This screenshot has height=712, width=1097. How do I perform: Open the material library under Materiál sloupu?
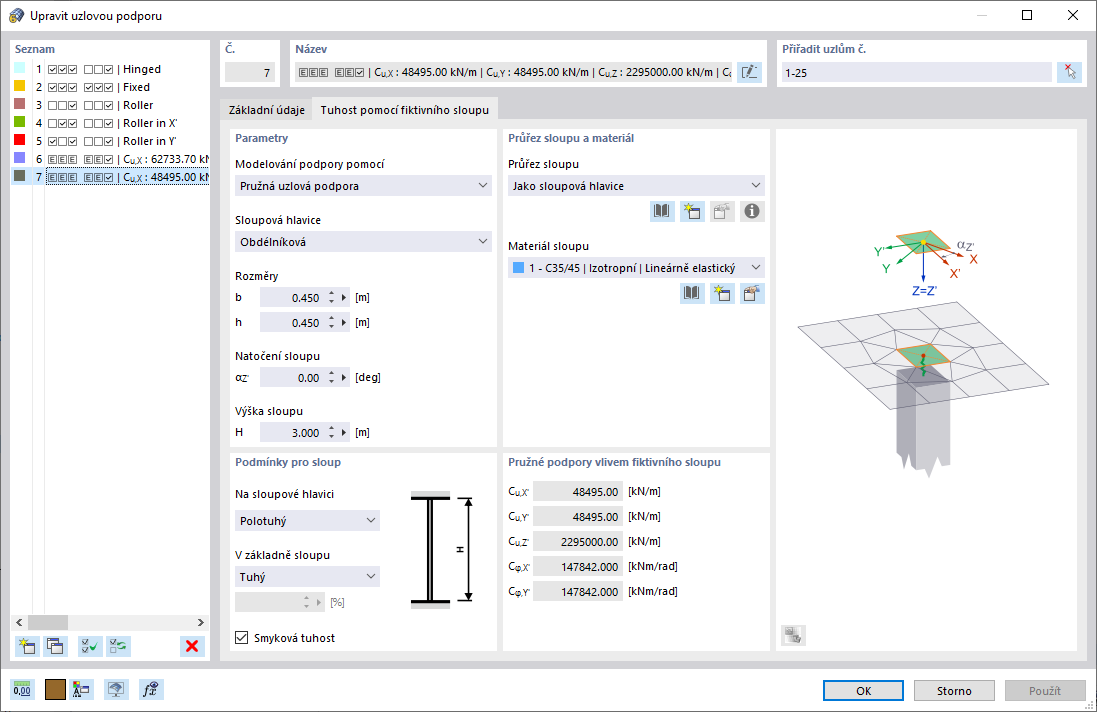[692, 293]
